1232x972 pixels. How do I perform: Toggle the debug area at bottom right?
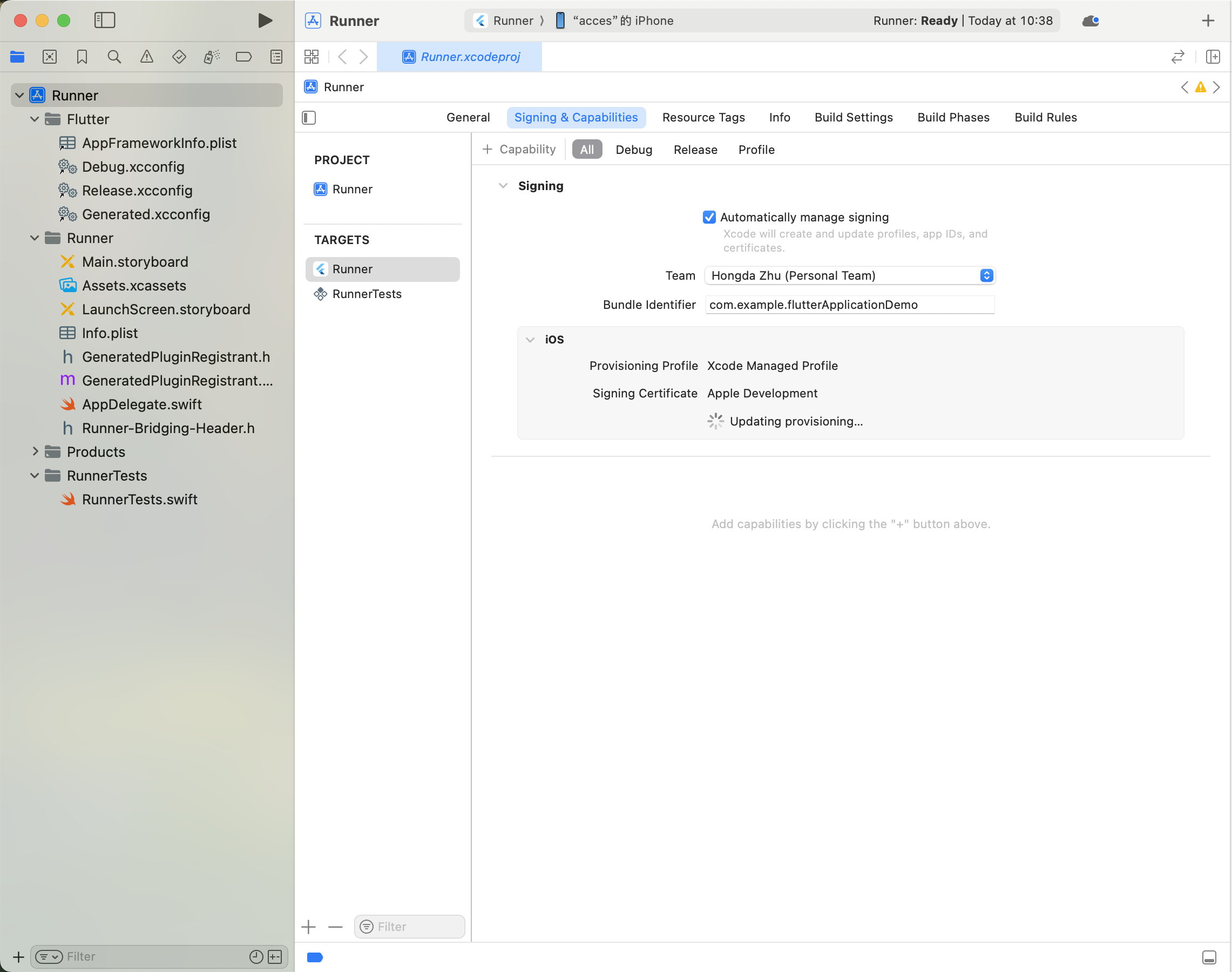tap(1209, 957)
